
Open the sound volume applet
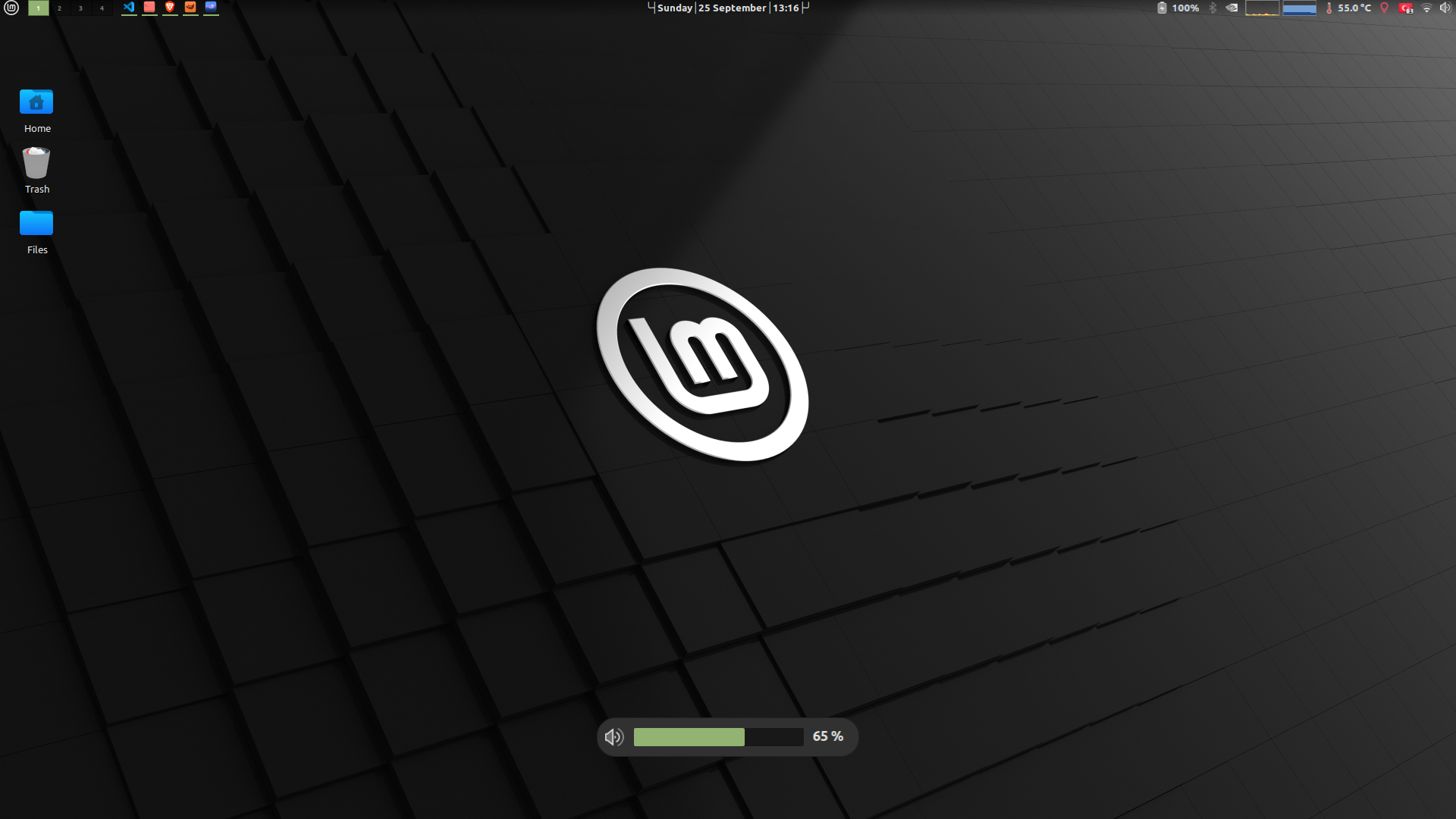[x=1445, y=8]
